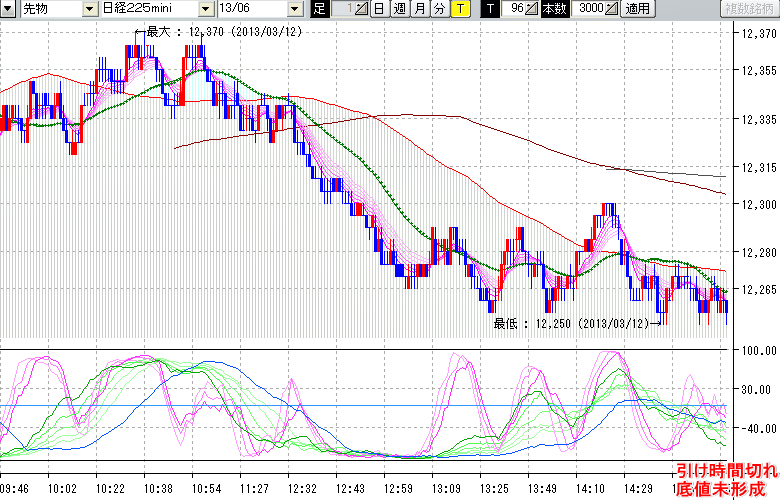Image resolution: width=780 pixels, height=500 pixels.
Task: Click the 本数 bar-count label
Action: pos(553,9)
